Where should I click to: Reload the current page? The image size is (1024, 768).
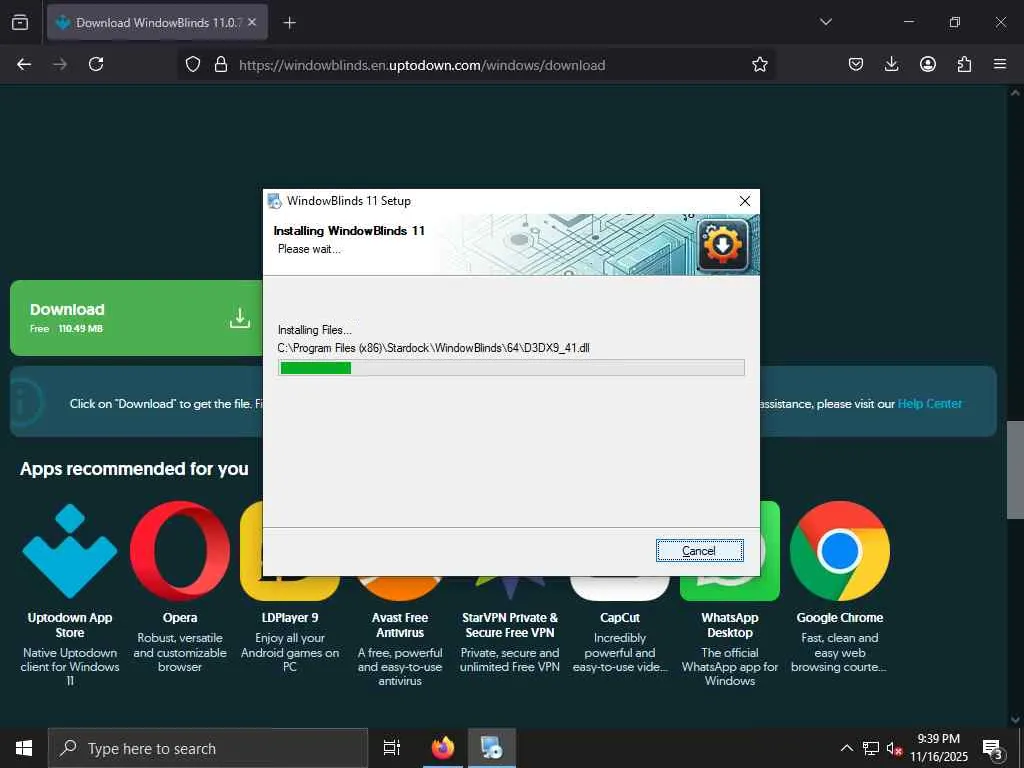96,64
